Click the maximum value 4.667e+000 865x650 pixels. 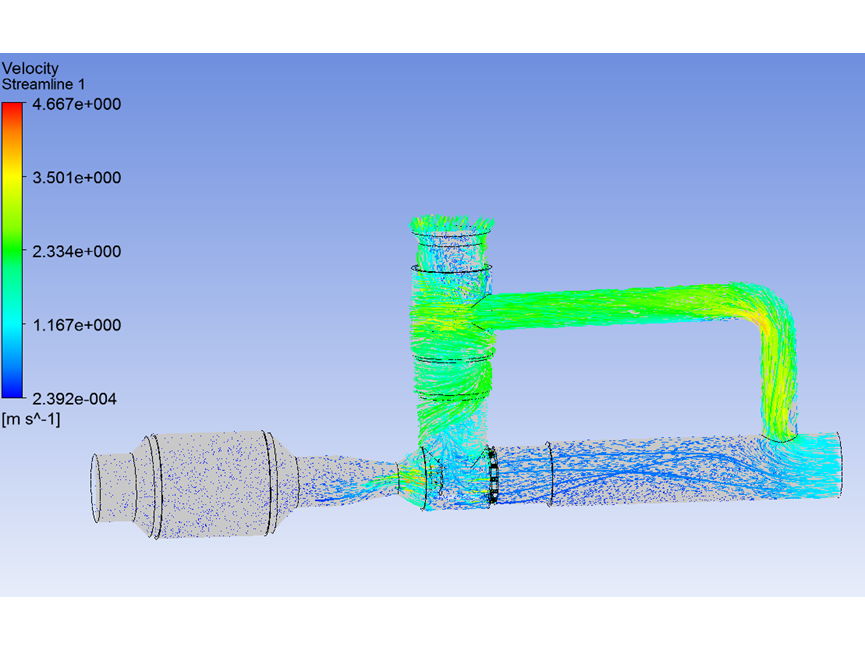[77, 104]
